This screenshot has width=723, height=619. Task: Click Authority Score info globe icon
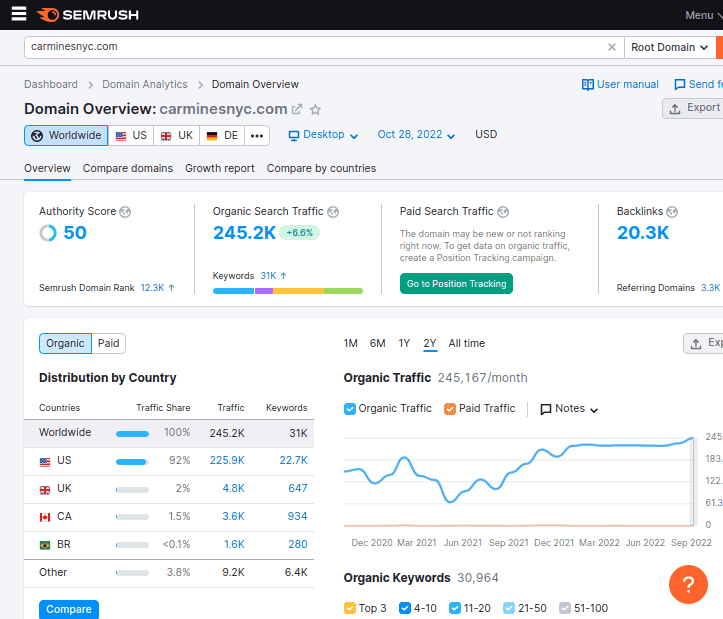coord(125,212)
